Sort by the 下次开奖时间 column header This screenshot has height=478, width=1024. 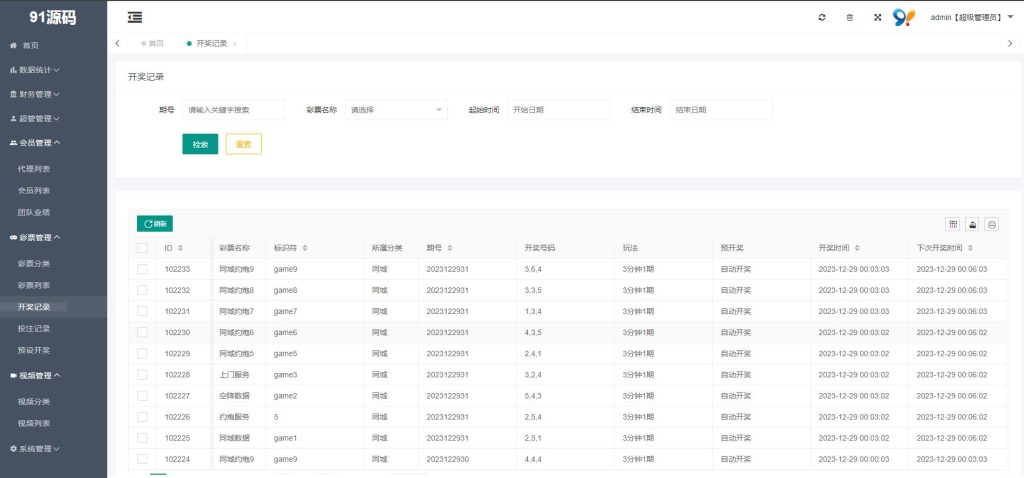[970, 248]
